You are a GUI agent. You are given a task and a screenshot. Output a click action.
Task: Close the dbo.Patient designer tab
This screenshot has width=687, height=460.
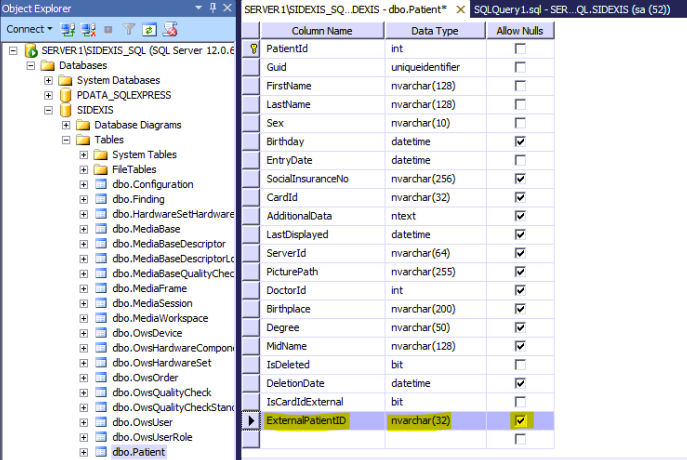click(x=460, y=9)
